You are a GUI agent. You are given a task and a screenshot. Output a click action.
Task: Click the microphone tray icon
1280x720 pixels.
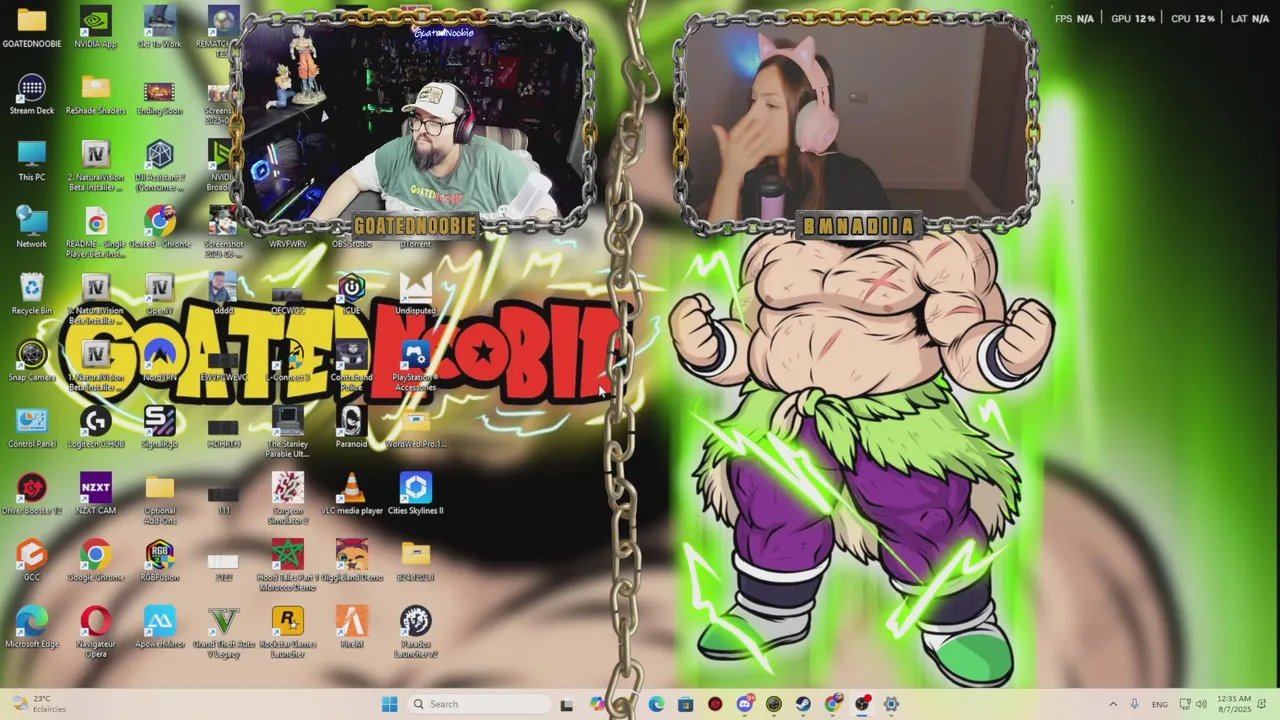(x=1134, y=704)
